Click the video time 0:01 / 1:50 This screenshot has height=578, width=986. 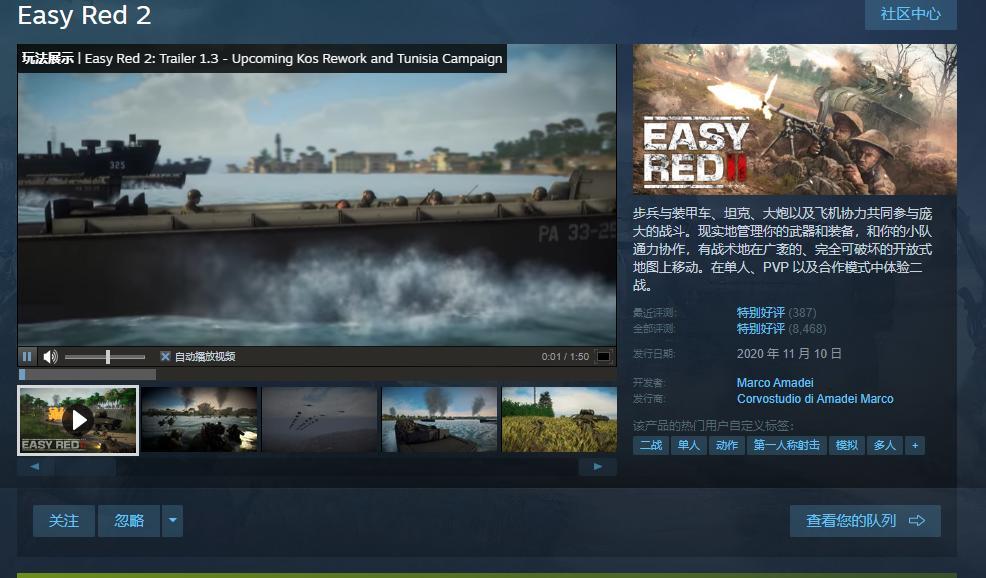(x=565, y=357)
